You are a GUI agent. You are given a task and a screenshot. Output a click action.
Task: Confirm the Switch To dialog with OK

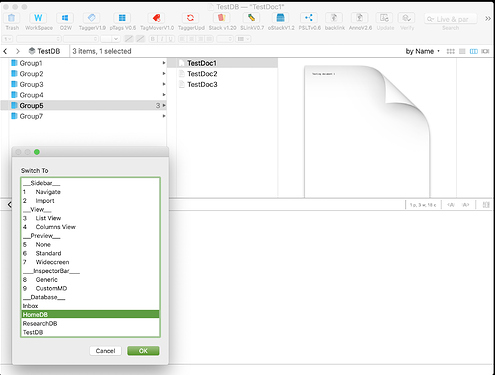143,351
